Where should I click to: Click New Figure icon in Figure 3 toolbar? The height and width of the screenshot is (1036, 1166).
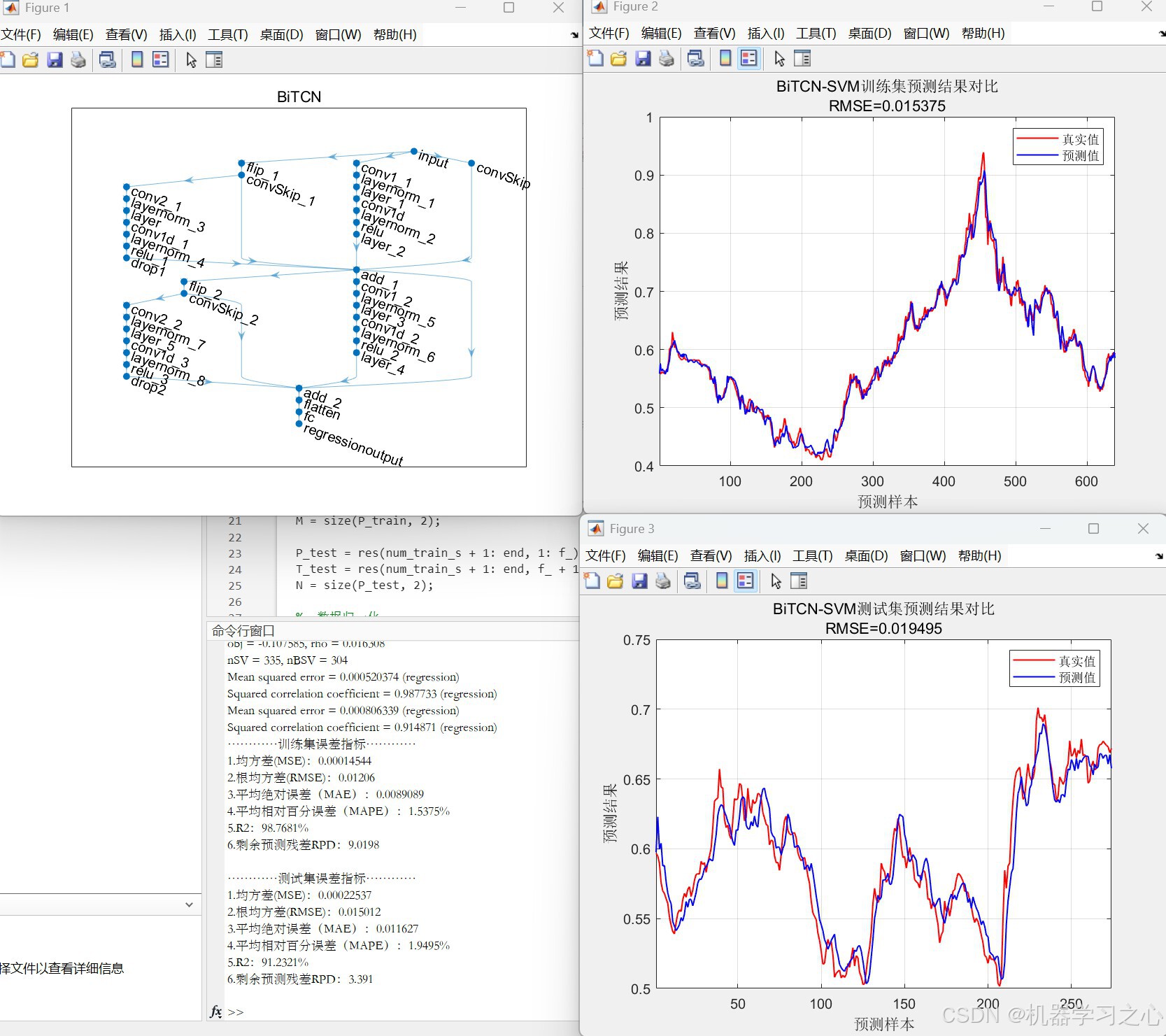pyautogui.click(x=592, y=581)
